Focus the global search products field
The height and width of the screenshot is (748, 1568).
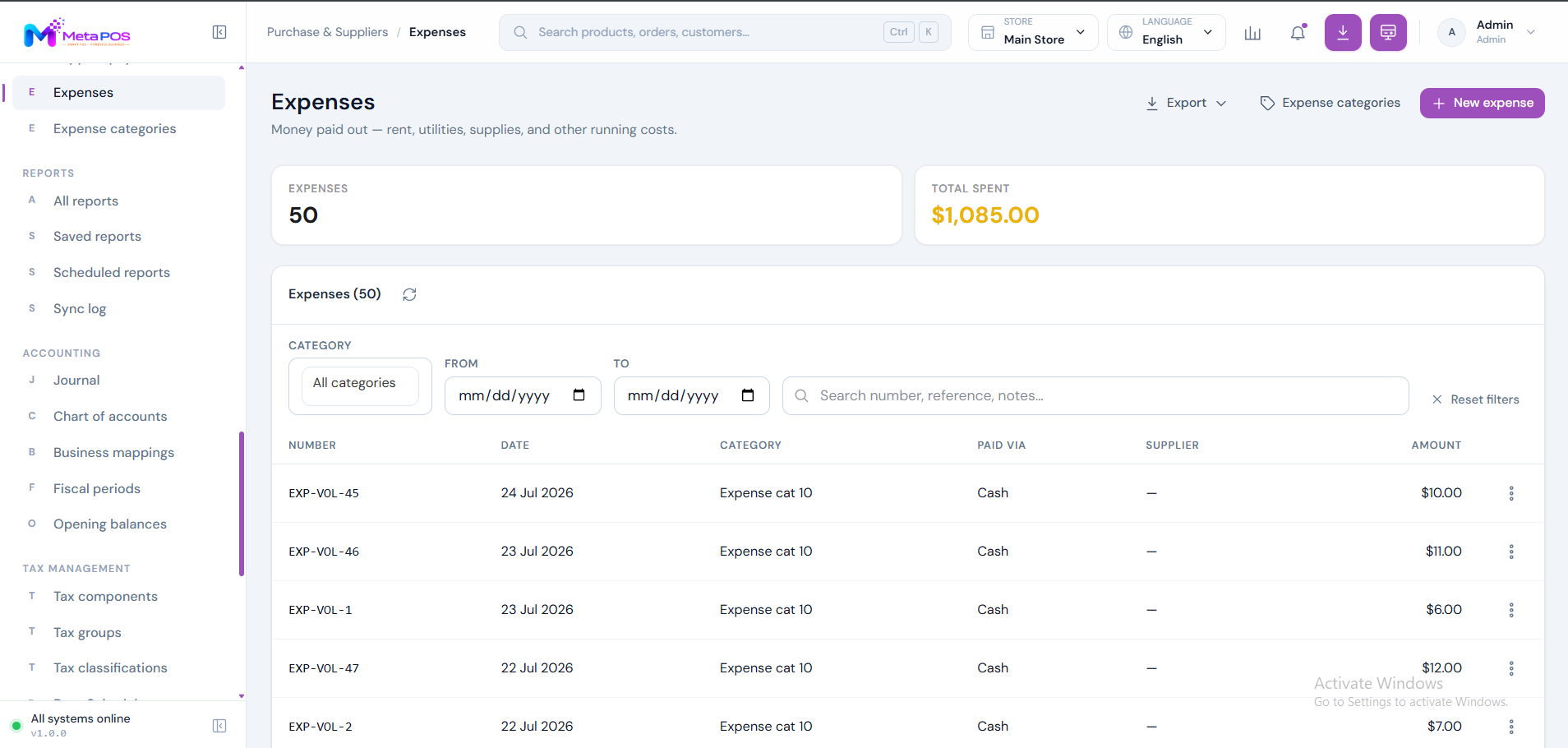click(725, 32)
